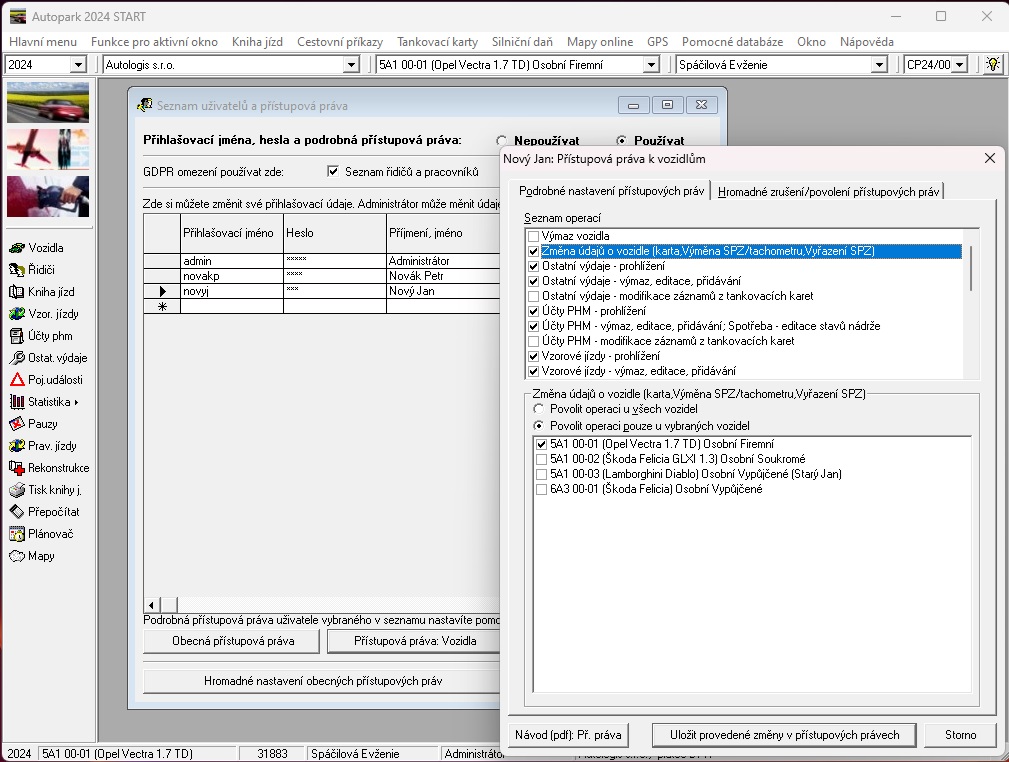Open Návod (pdf): Př. práva

(568, 735)
